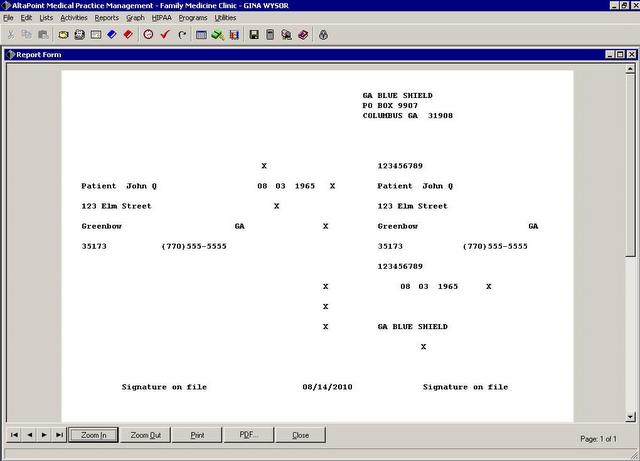Image resolution: width=640 pixels, height=461 pixels.
Task: Click the vertical scrollbar down arrow
Action: pyautogui.click(x=630, y=416)
